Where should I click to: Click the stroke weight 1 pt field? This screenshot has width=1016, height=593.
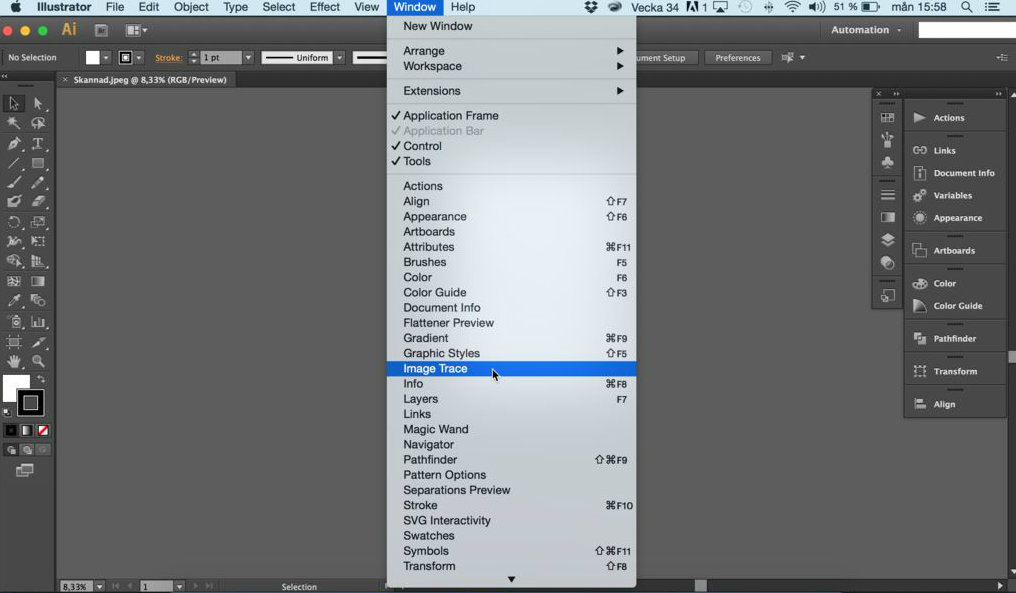pos(220,58)
